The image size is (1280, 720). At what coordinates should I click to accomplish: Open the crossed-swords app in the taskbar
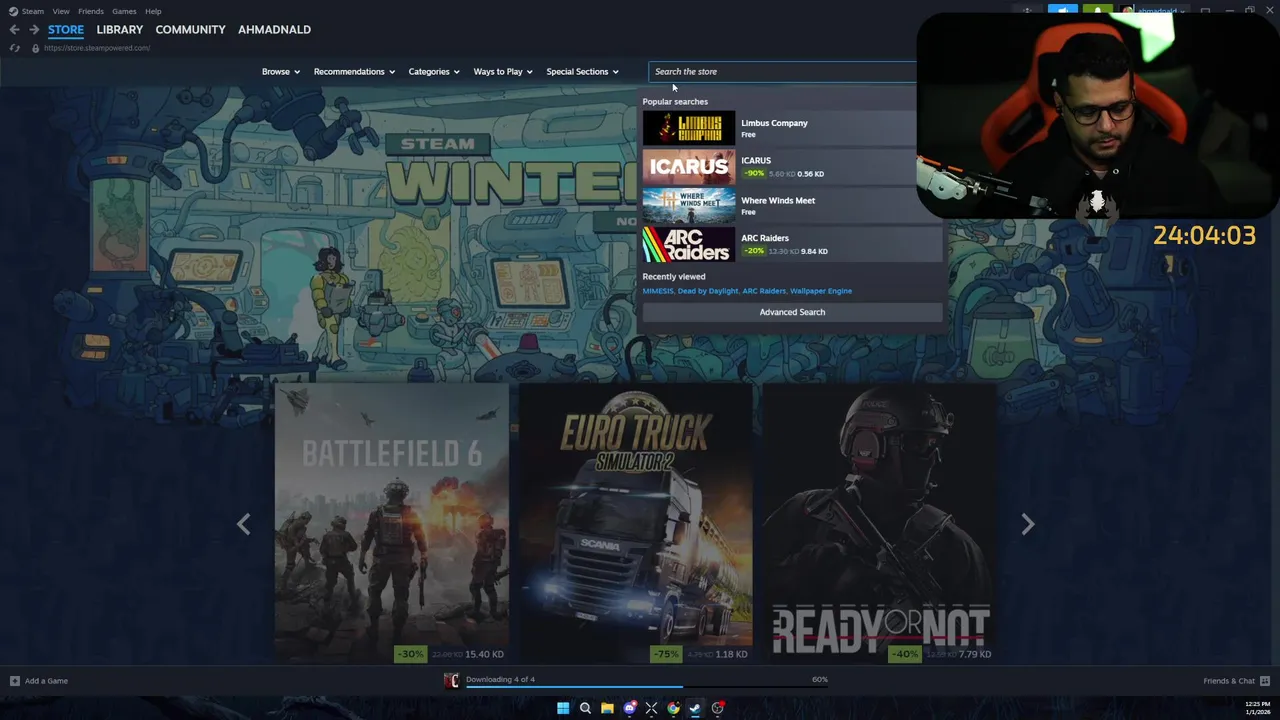[651, 708]
